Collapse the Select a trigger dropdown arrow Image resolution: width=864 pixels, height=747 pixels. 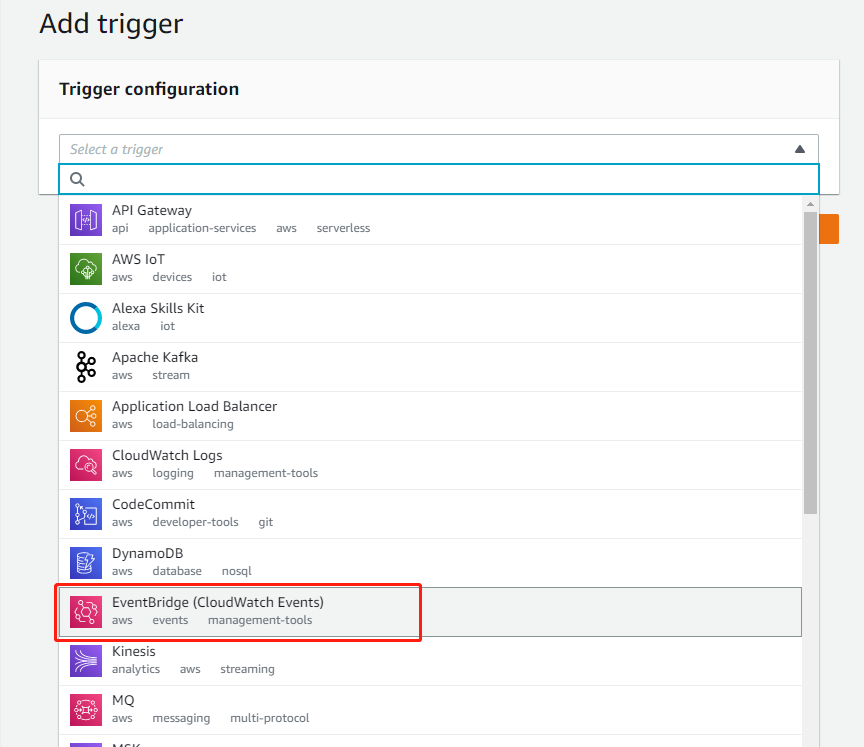[x=800, y=149]
